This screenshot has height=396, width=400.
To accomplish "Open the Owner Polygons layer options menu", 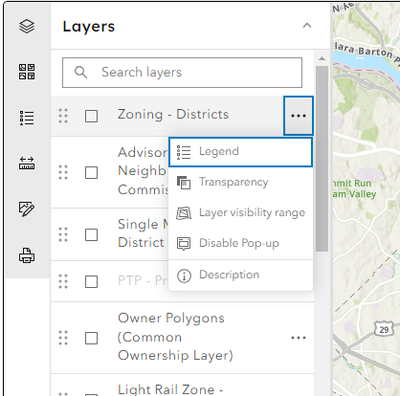I will tap(298, 338).
